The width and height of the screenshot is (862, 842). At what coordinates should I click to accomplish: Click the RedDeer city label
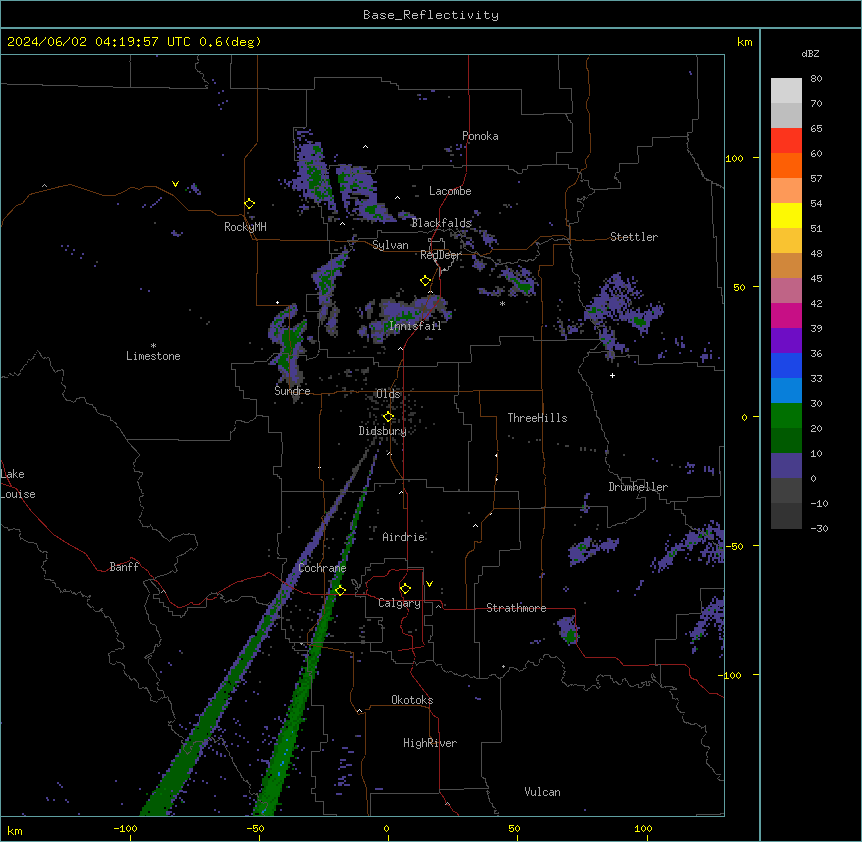(440, 255)
